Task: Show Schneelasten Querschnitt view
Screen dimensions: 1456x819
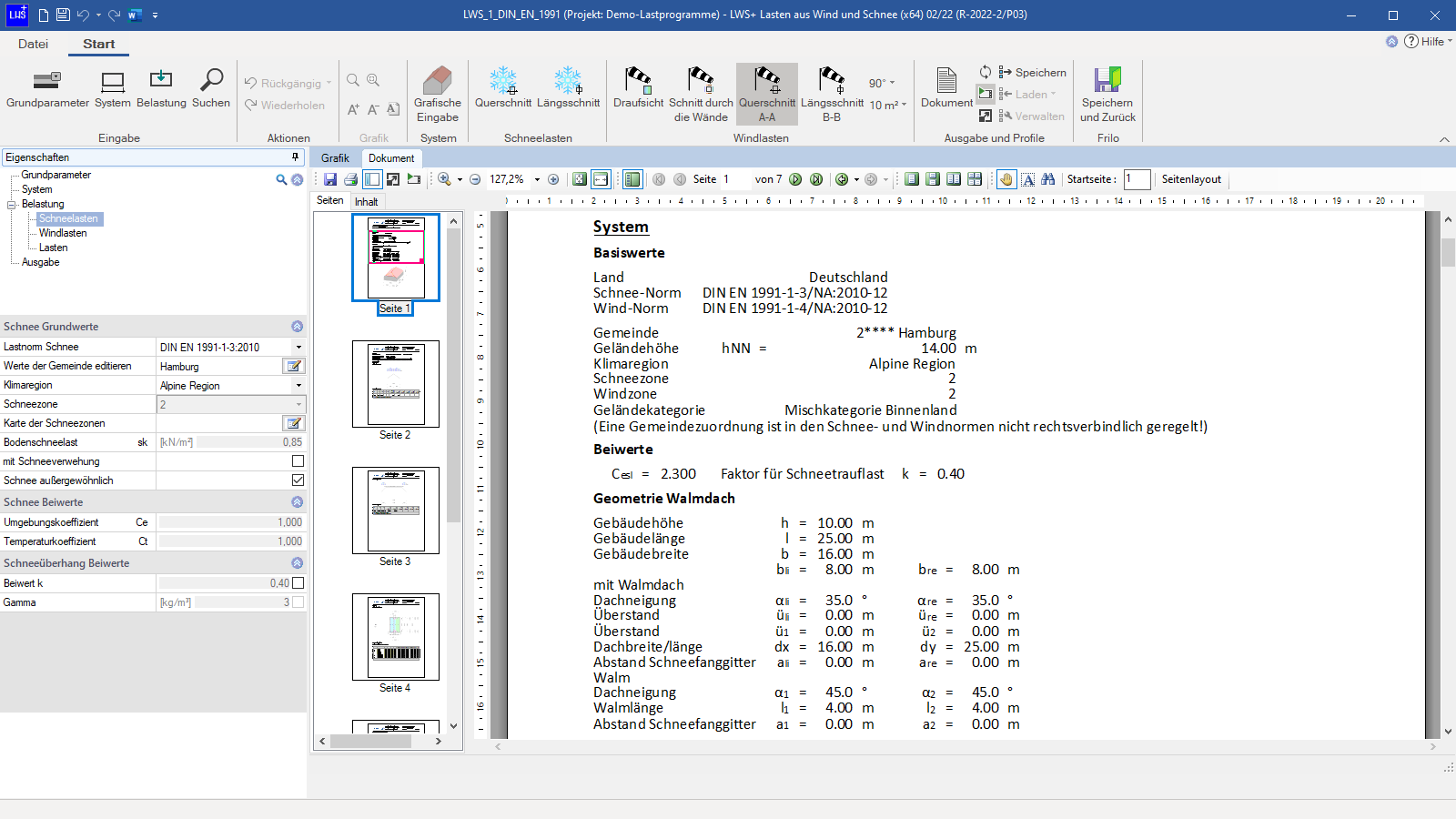Action: [503, 88]
